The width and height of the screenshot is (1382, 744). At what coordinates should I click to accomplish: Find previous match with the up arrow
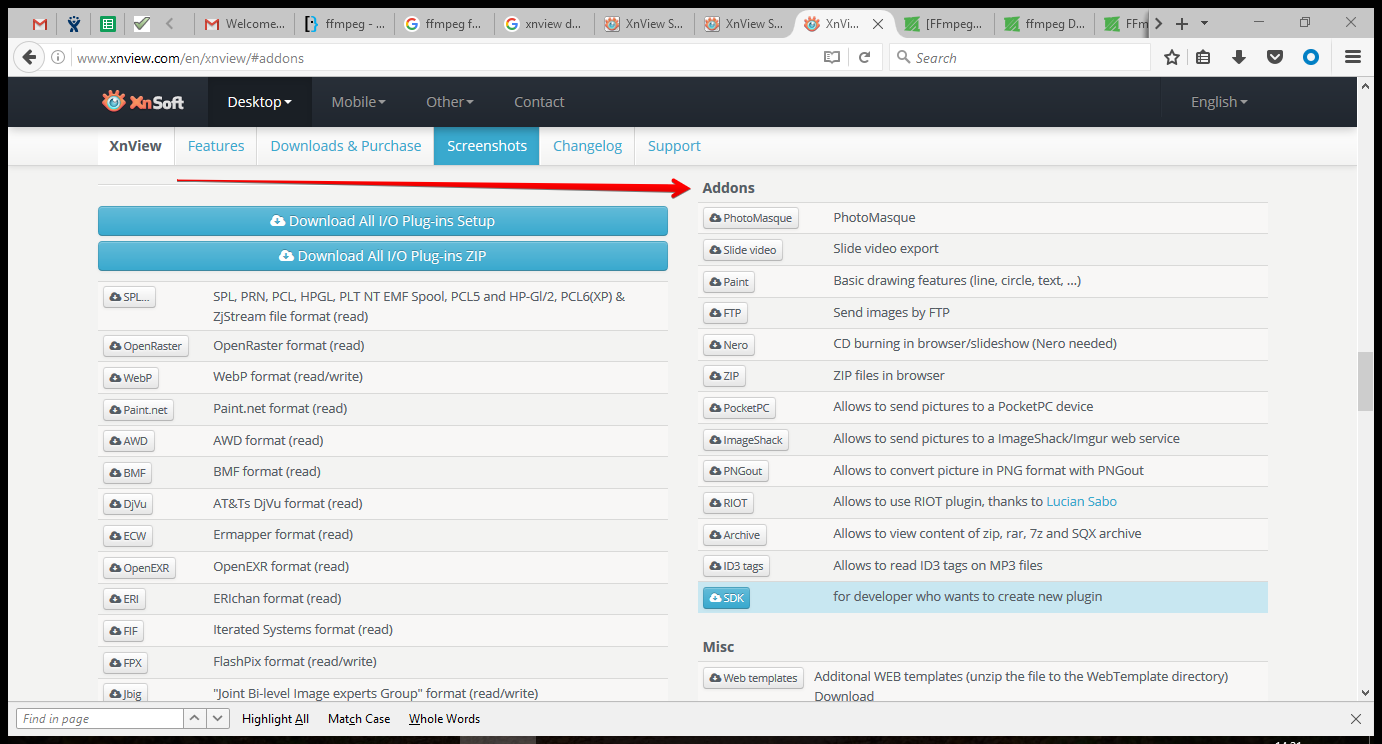pyautogui.click(x=195, y=718)
